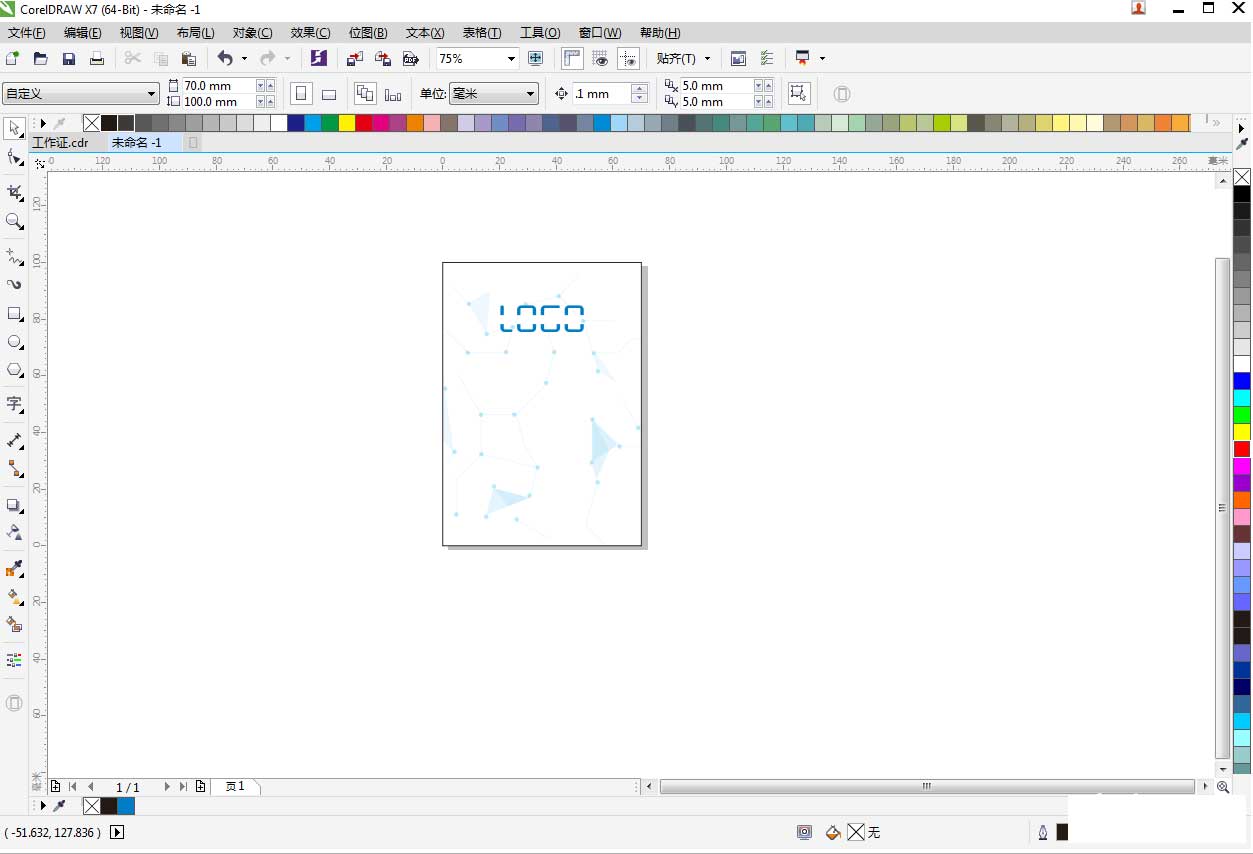Open the page size 自定义 dropdown

[x=152, y=94]
